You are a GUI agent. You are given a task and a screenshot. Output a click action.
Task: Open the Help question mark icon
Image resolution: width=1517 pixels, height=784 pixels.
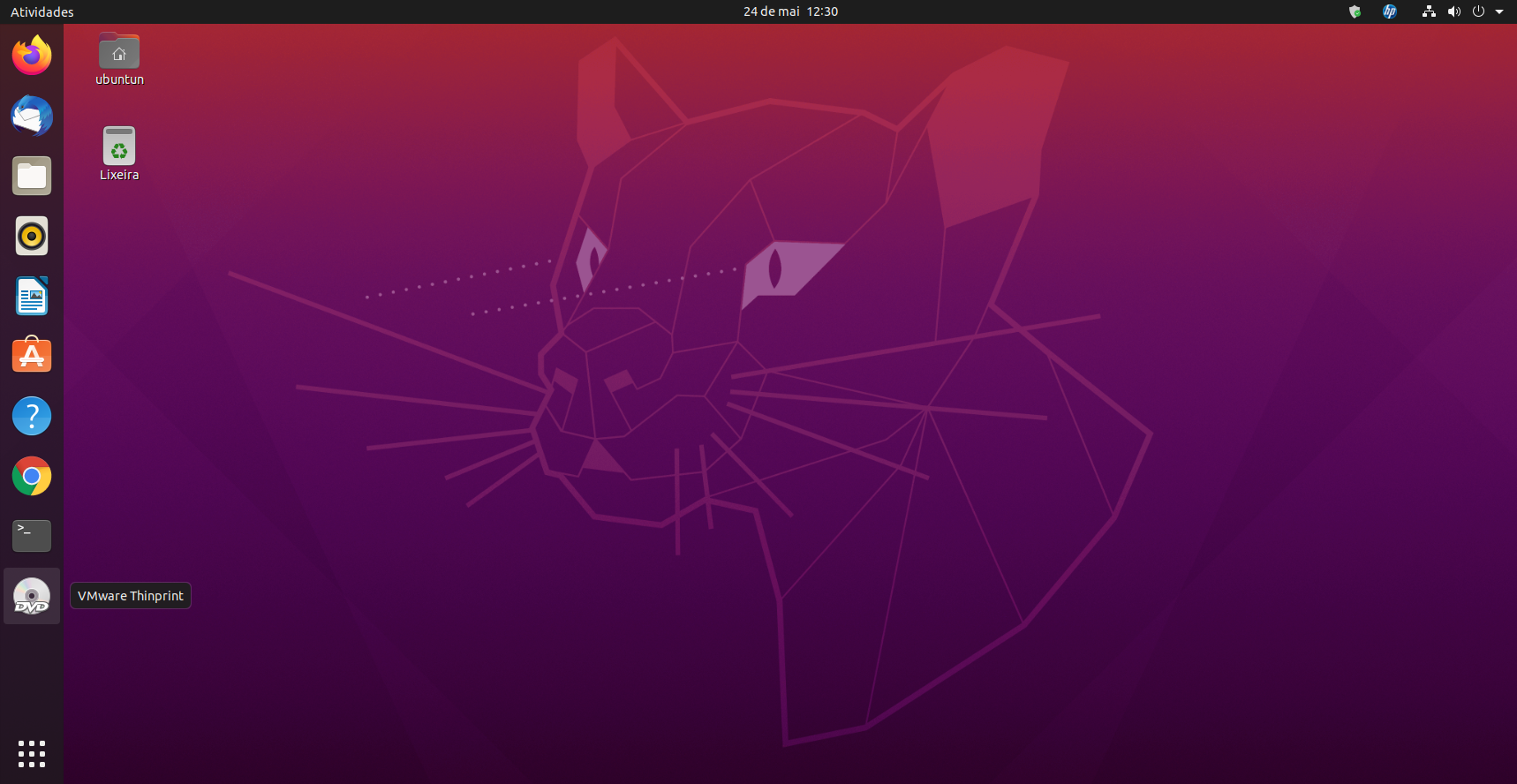tap(32, 416)
